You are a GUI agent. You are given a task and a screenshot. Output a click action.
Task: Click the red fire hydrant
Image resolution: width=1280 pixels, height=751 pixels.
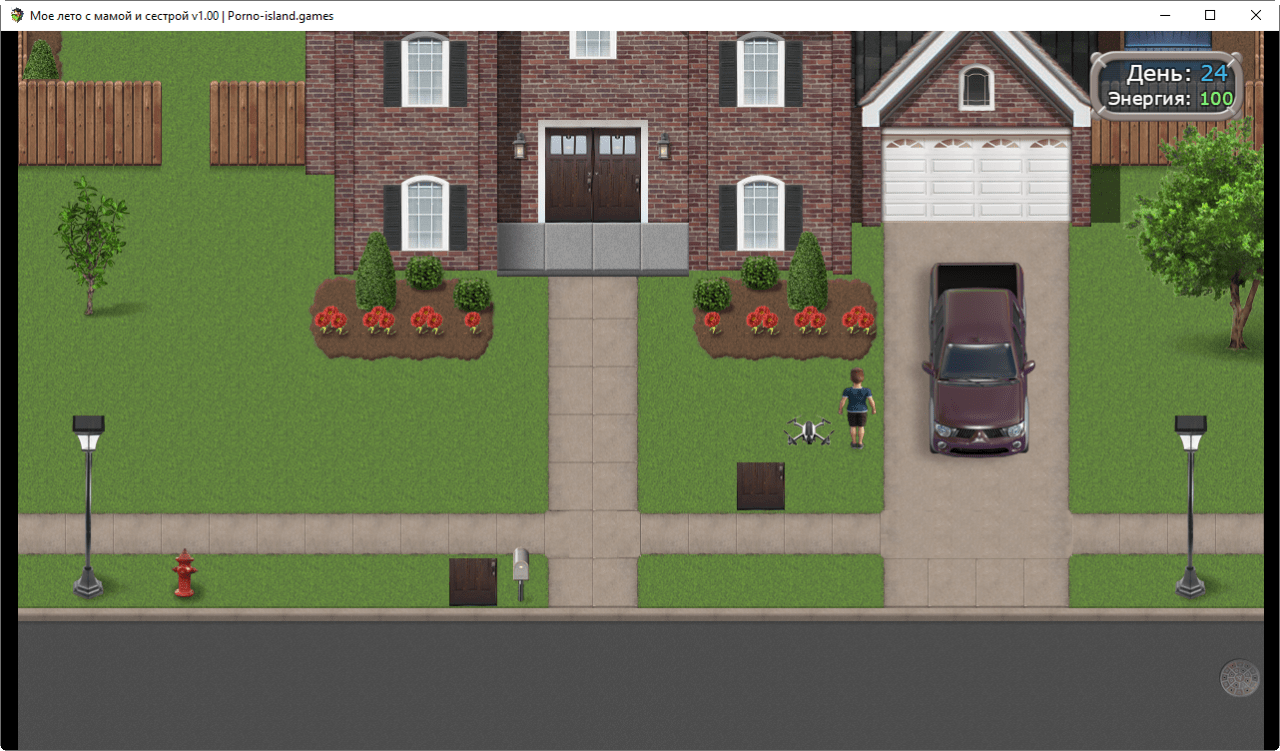184,574
